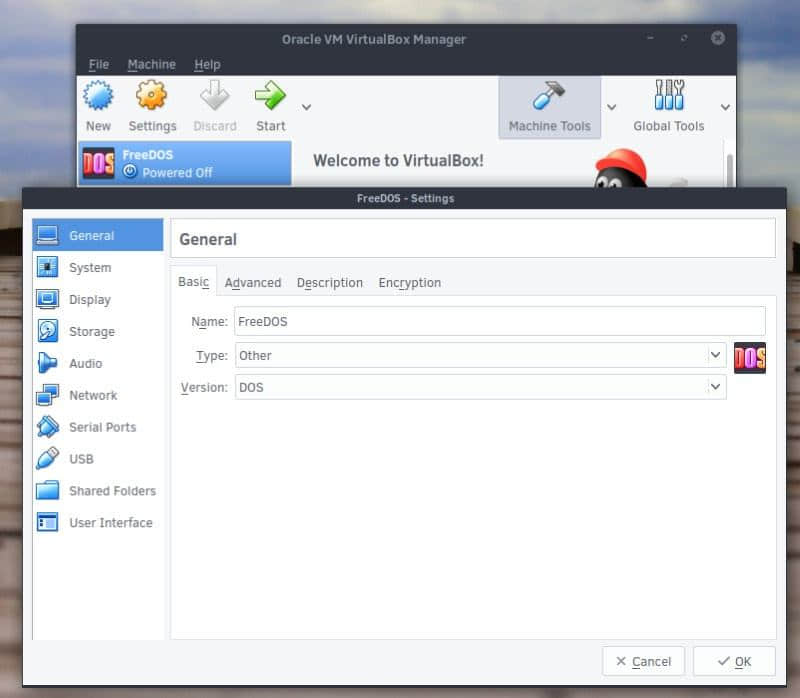Open the User Interface settings category
The height and width of the screenshot is (698, 800).
click(x=98, y=522)
